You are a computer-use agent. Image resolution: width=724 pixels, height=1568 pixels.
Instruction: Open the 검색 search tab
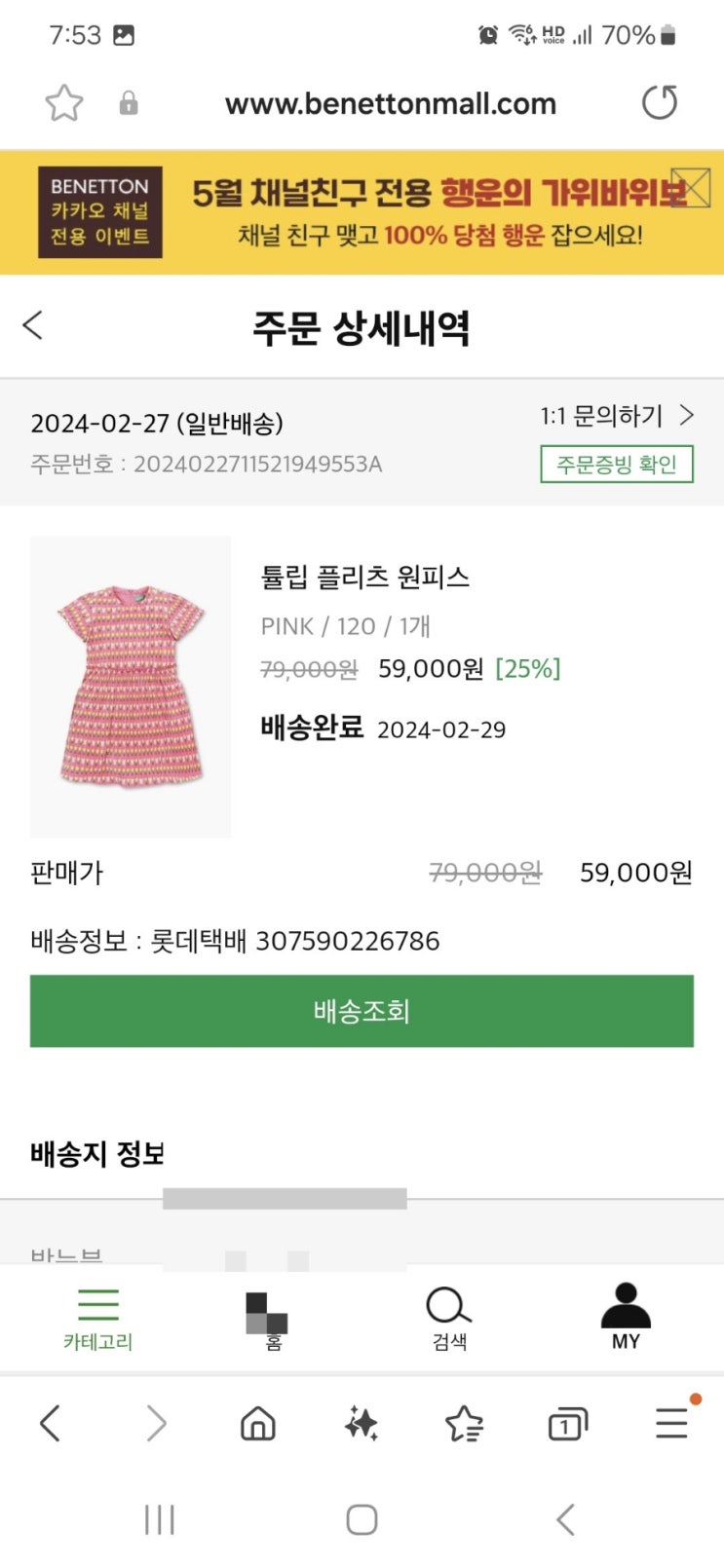click(x=449, y=1319)
